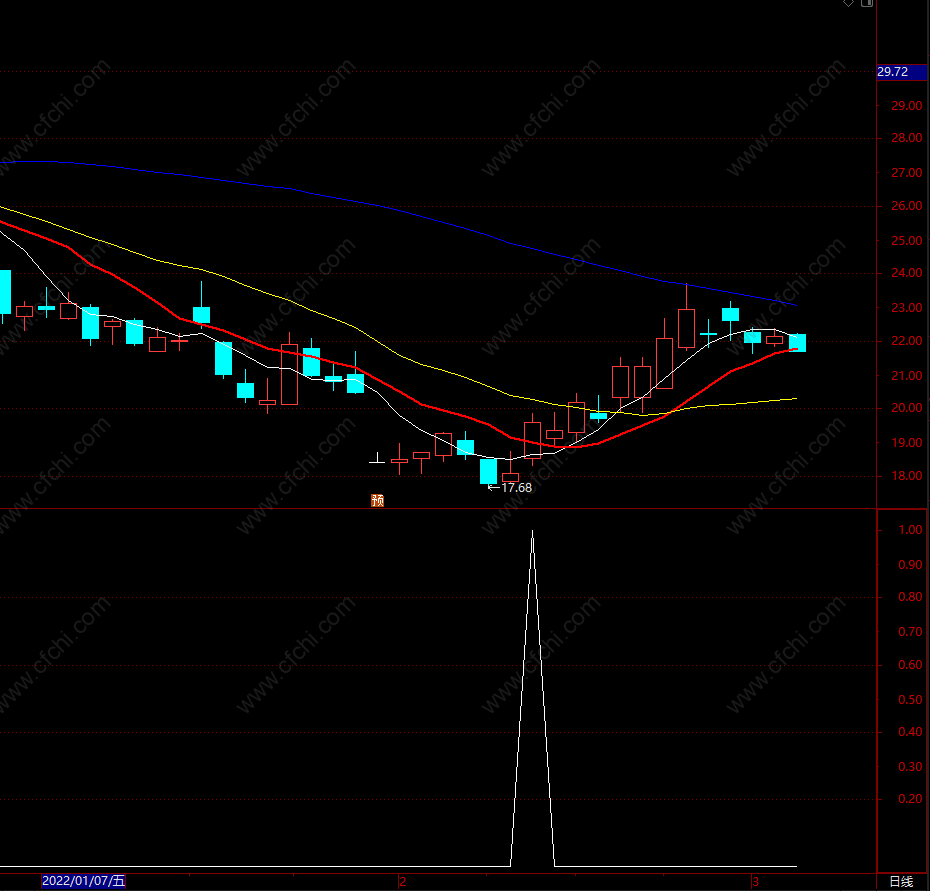
Task: Click the month 3 marker on time axis
Action: [755, 882]
